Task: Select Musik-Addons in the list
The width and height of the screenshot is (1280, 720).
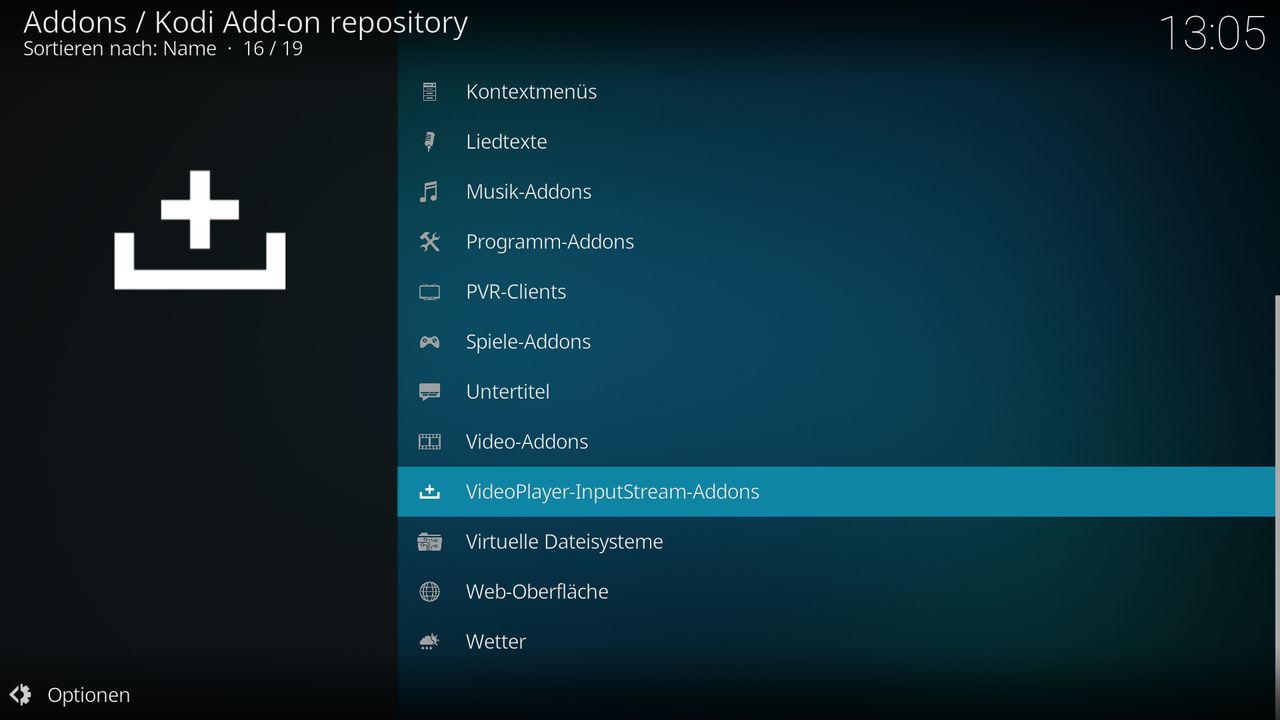Action: coord(837,192)
